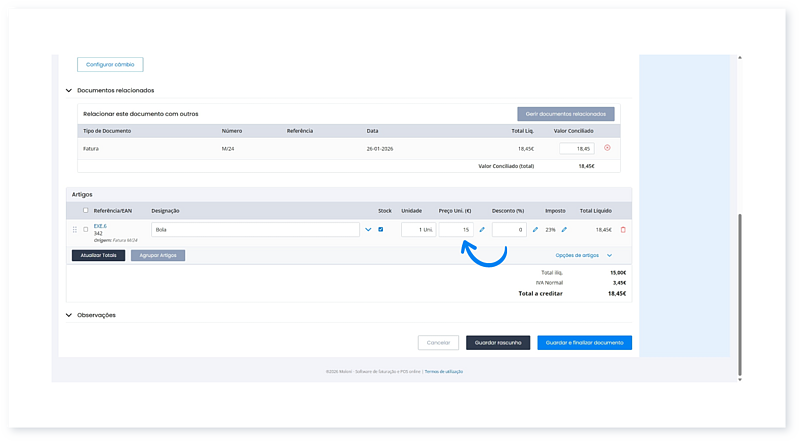Click the drag handle of the Bola row
The image size is (800, 442).
click(74, 230)
